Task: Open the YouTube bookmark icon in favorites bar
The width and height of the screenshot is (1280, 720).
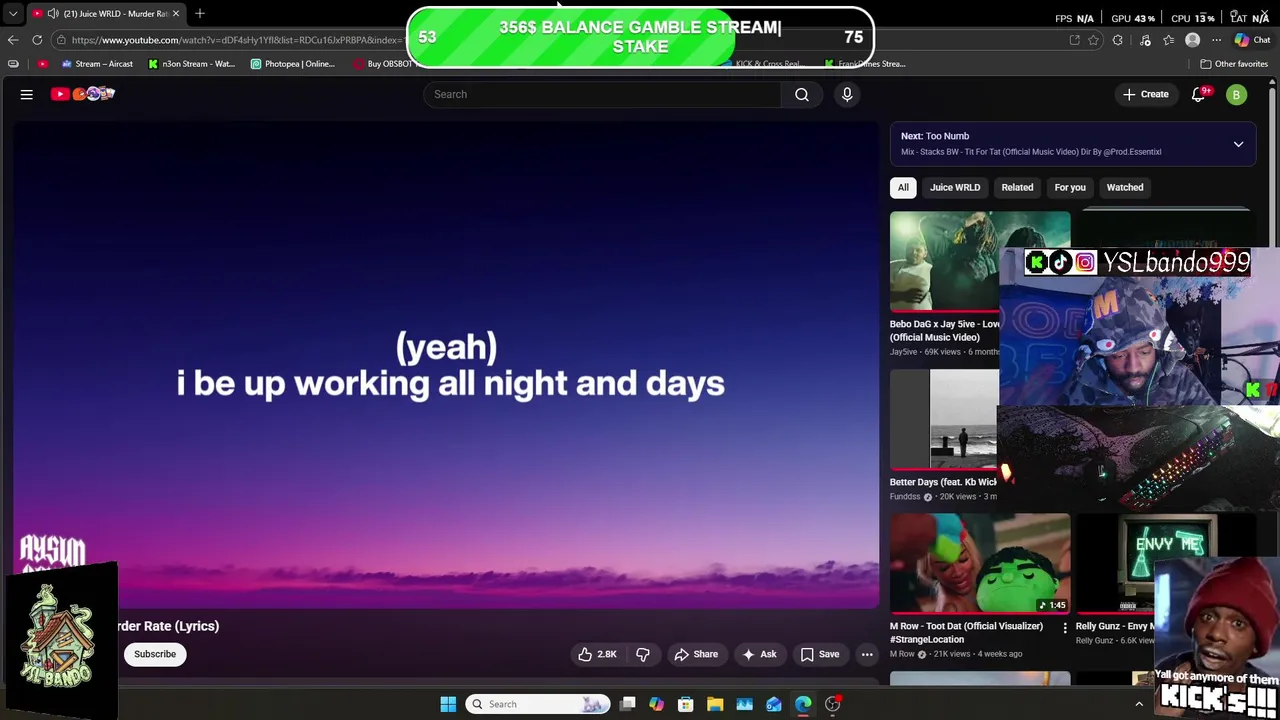Action: click(x=42, y=64)
